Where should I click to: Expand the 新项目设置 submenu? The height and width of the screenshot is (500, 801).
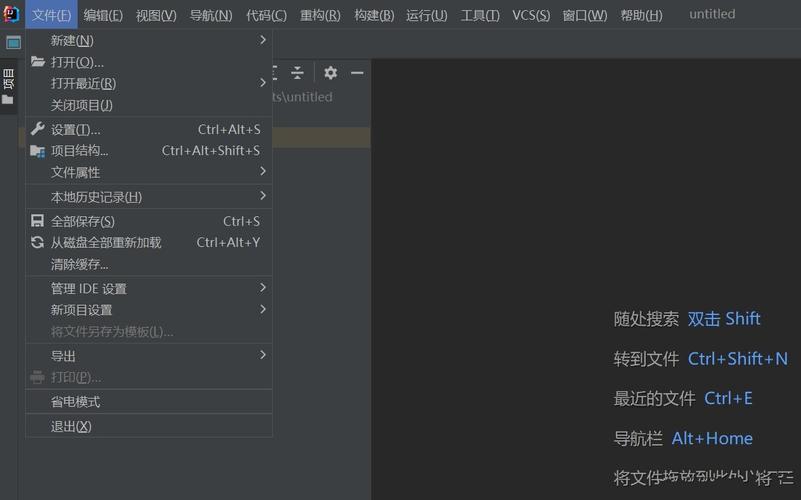tap(149, 309)
